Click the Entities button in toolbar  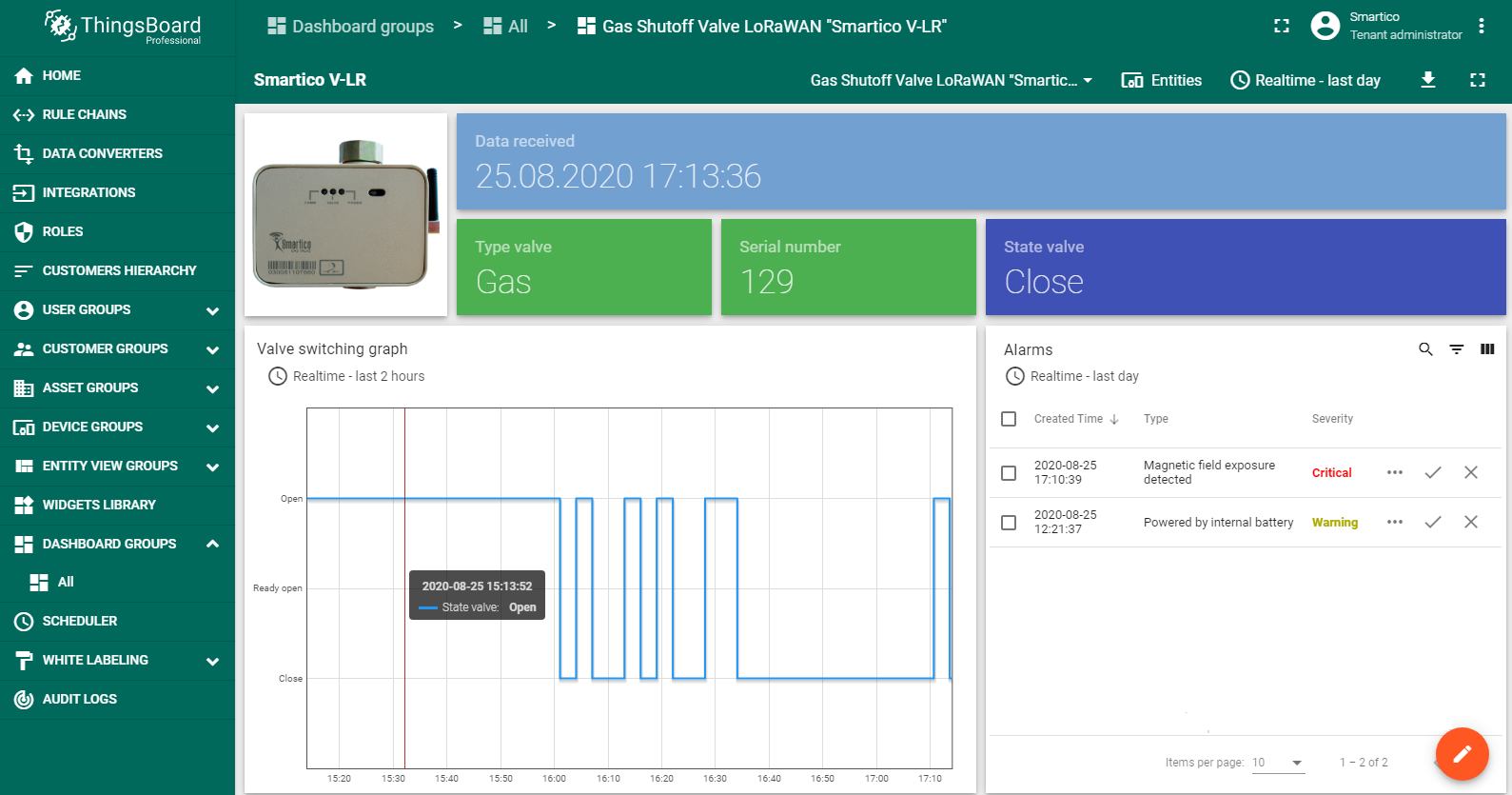point(1162,80)
